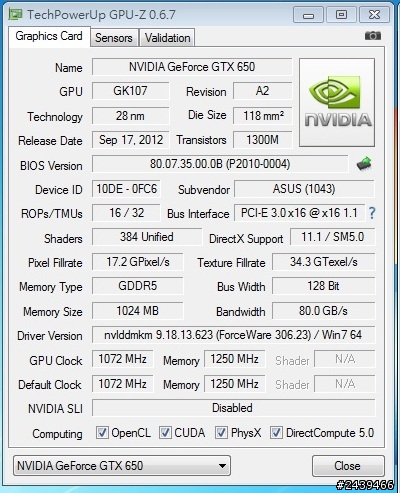Screen dimensions: 400x493
Task: Click the Subvendor field ASUS (1043)
Action: tap(304, 189)
